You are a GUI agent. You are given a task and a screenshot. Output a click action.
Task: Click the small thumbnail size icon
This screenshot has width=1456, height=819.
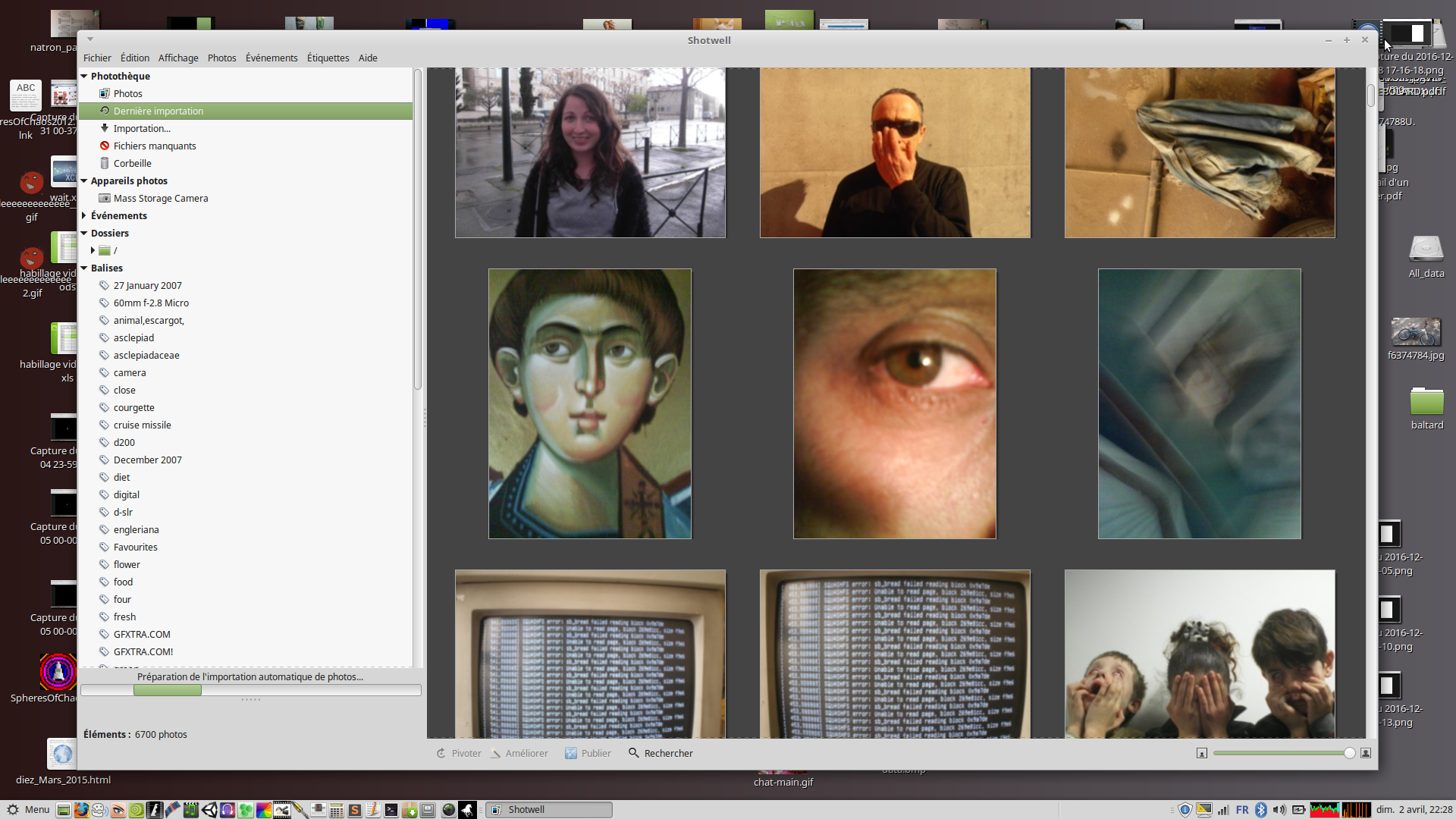[x=1202, y=753]
